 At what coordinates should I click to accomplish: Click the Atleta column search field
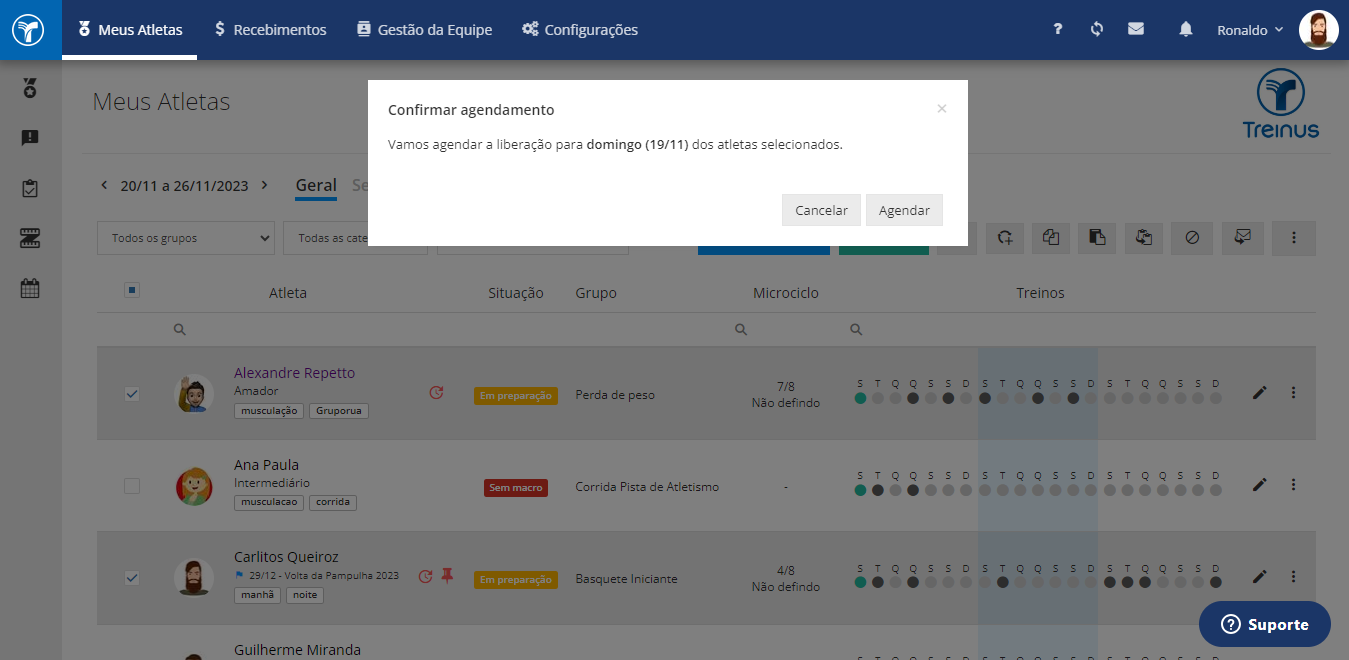(290, 329)
